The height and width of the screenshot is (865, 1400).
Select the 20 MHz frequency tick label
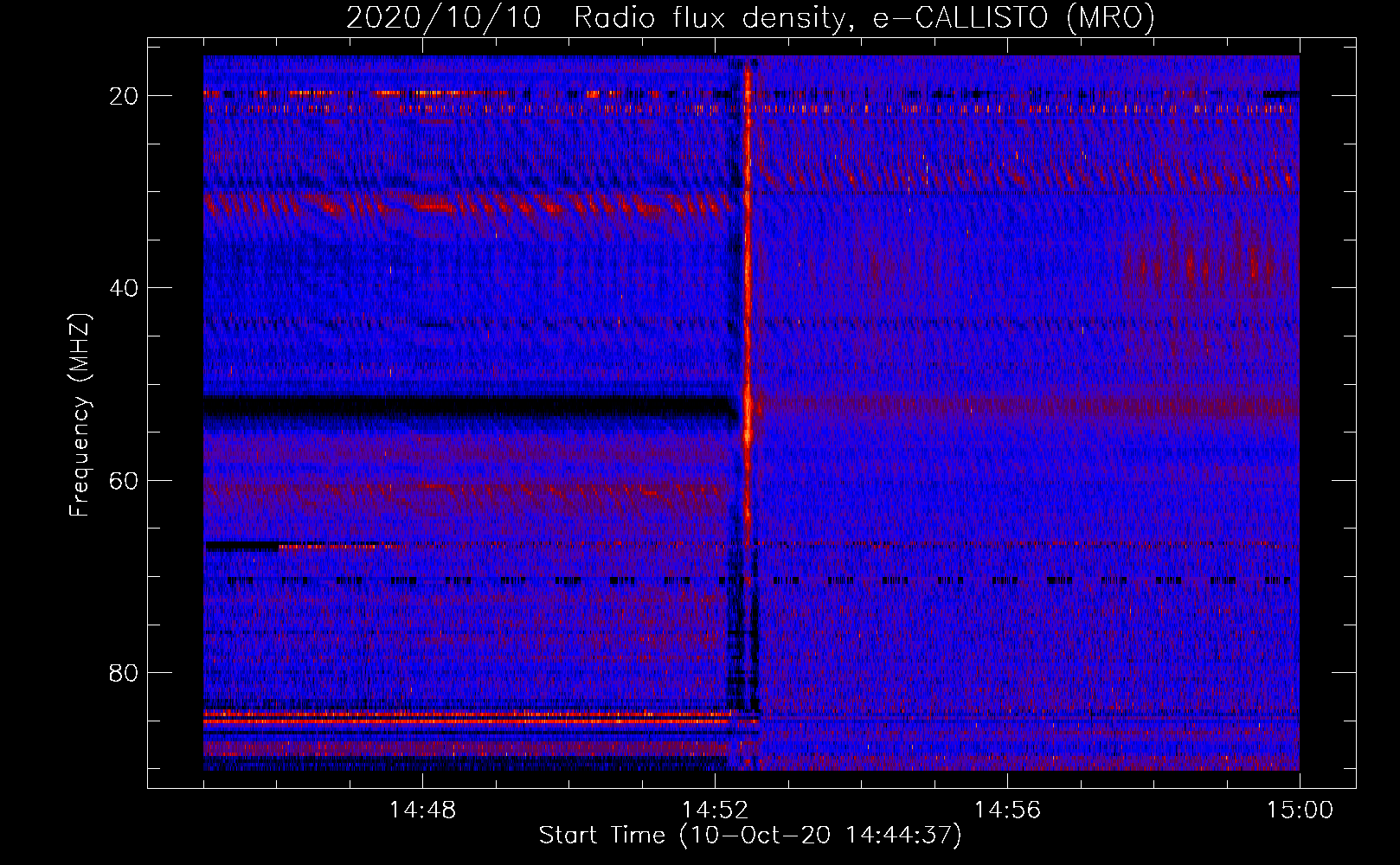click(125, 96)
